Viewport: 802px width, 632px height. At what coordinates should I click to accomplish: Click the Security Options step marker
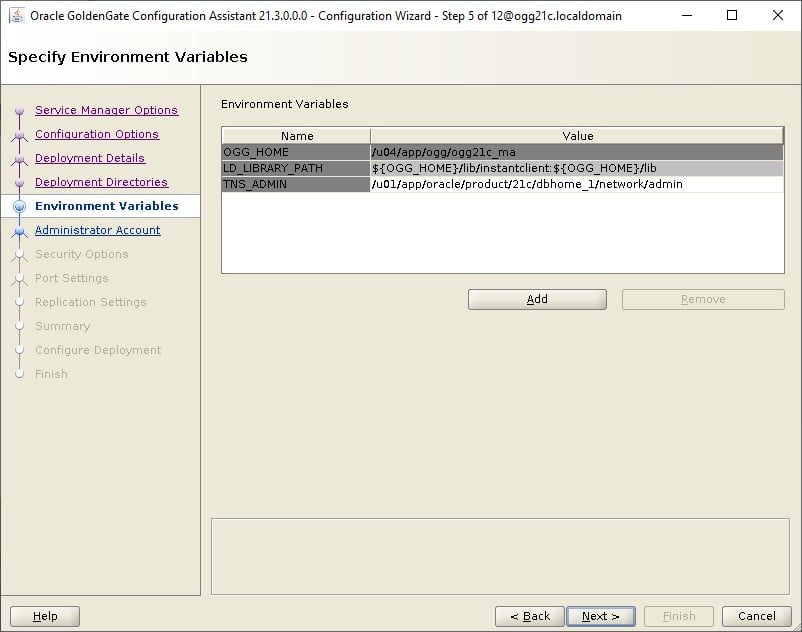(19, 255)
